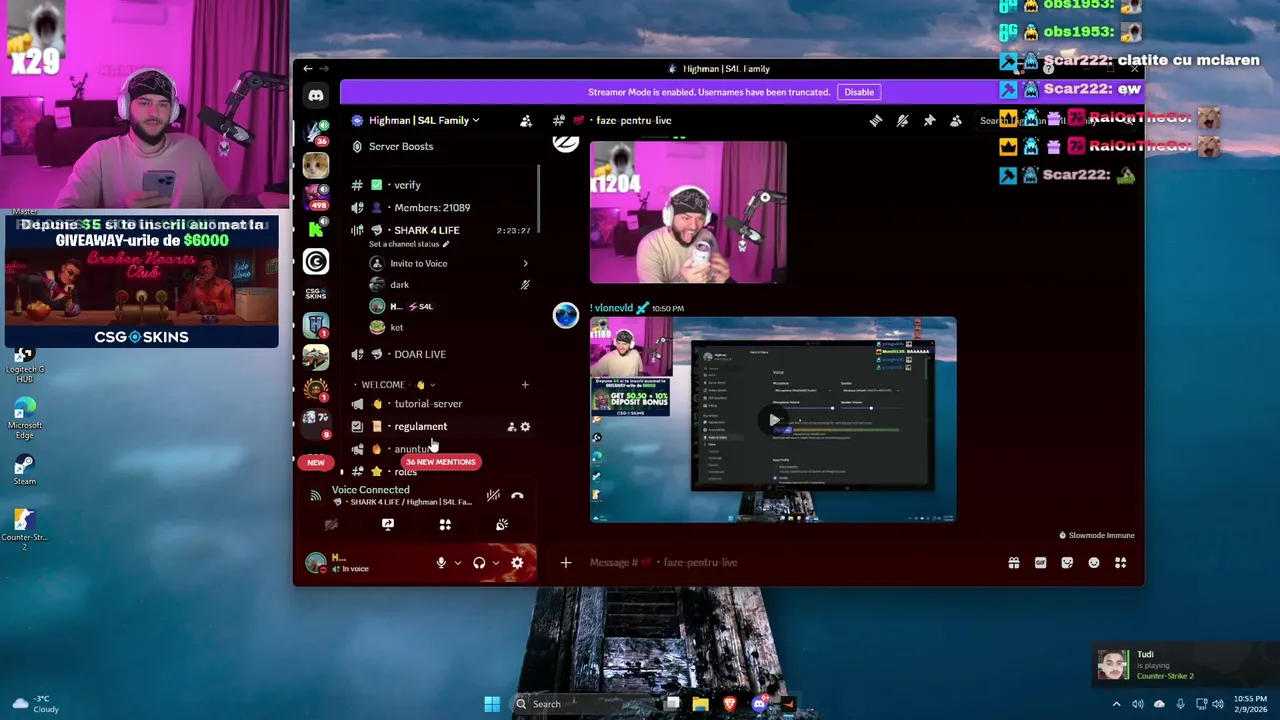The width and height of the screenshot is (1280, 720).
Task: Play the posted desktop video
Action: pyautogui.click(x=773, y=420)
